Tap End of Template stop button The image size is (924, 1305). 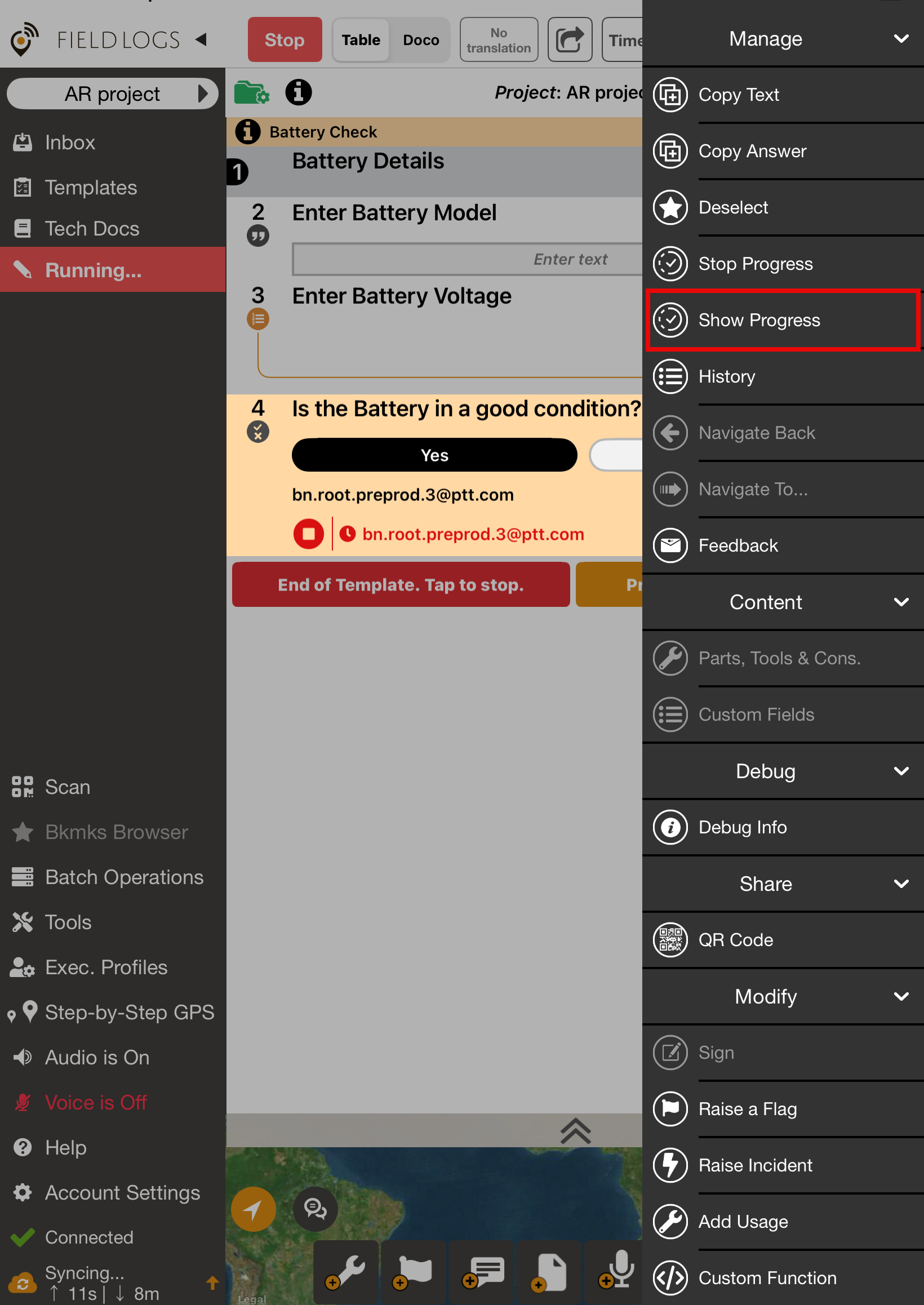tap(401, 585)
